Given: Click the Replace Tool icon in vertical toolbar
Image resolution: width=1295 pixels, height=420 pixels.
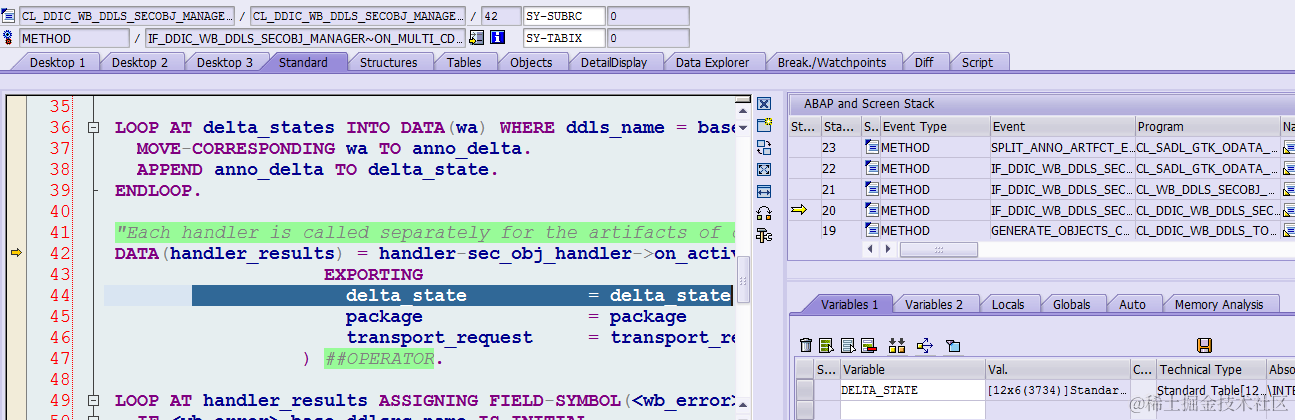Looking at the screenshot, I should coord(764,148).
